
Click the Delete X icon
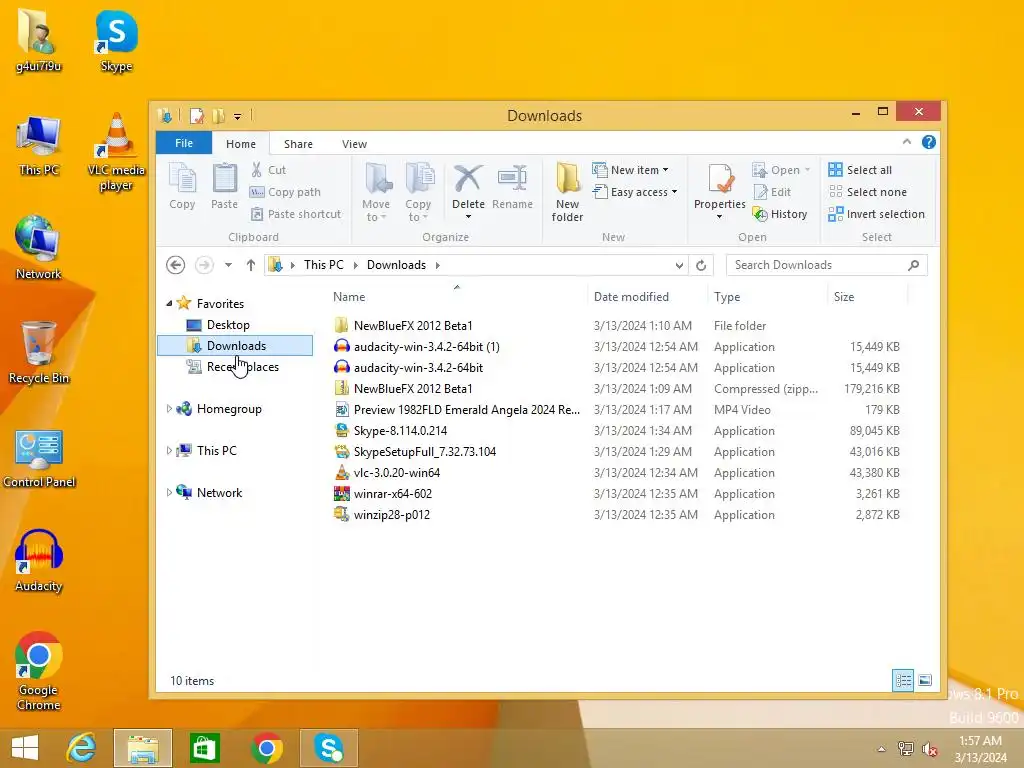468,179
